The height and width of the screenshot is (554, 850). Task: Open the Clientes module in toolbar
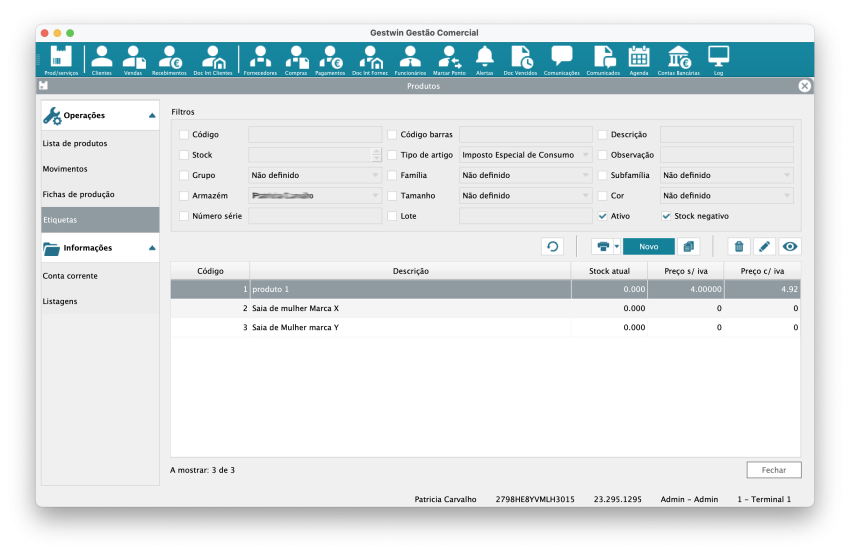[102, 59]
